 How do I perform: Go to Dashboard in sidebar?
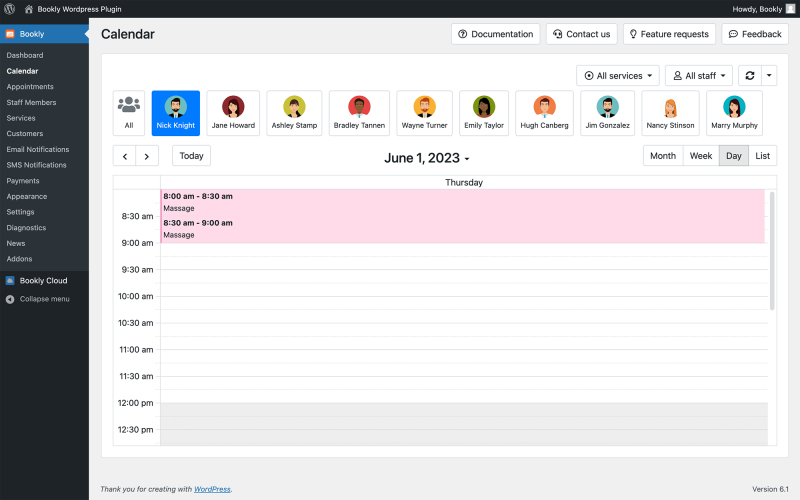point(25,55)
